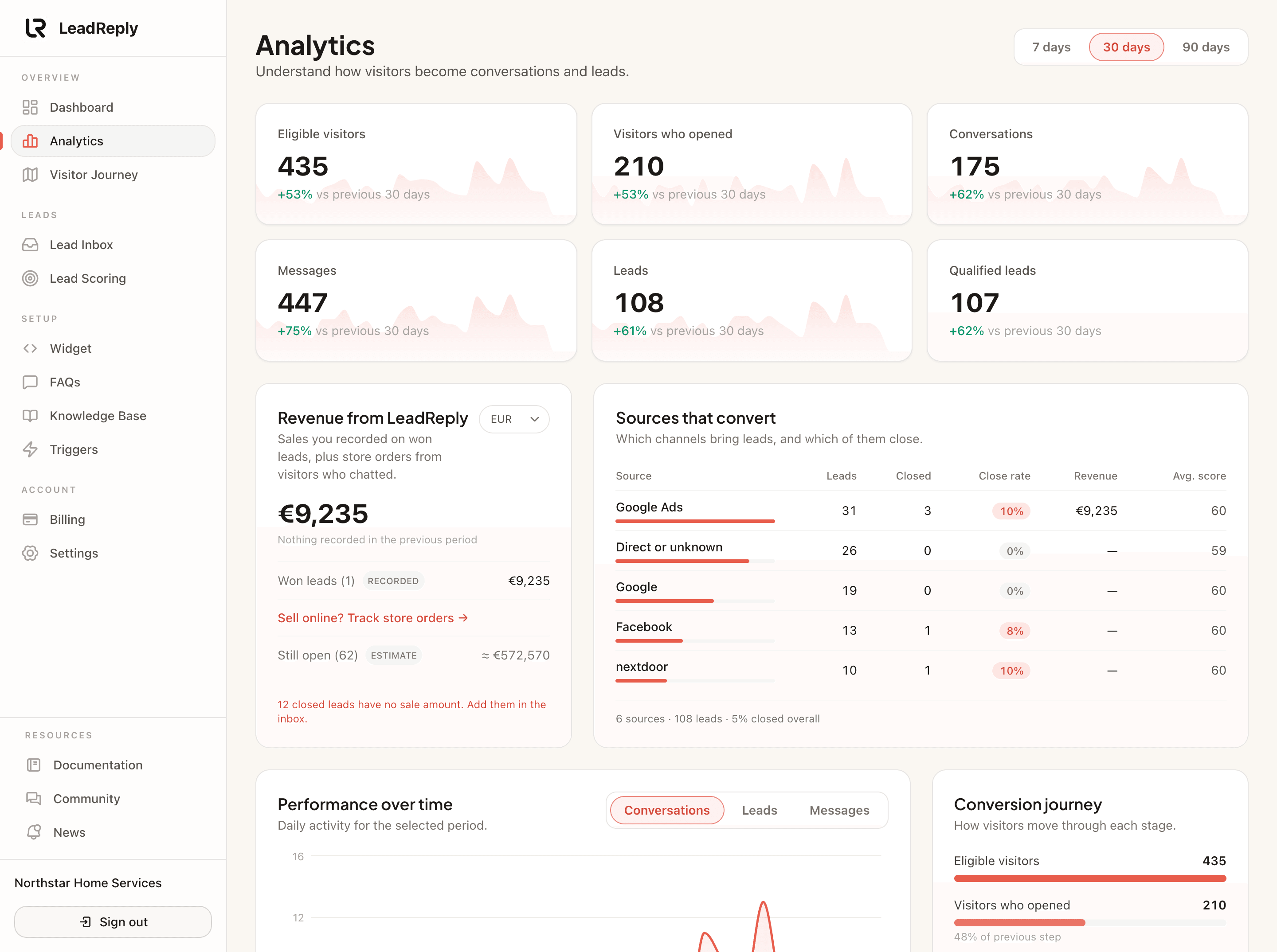
Task: Open Knowledge Base section
Action: click(113, 416)
